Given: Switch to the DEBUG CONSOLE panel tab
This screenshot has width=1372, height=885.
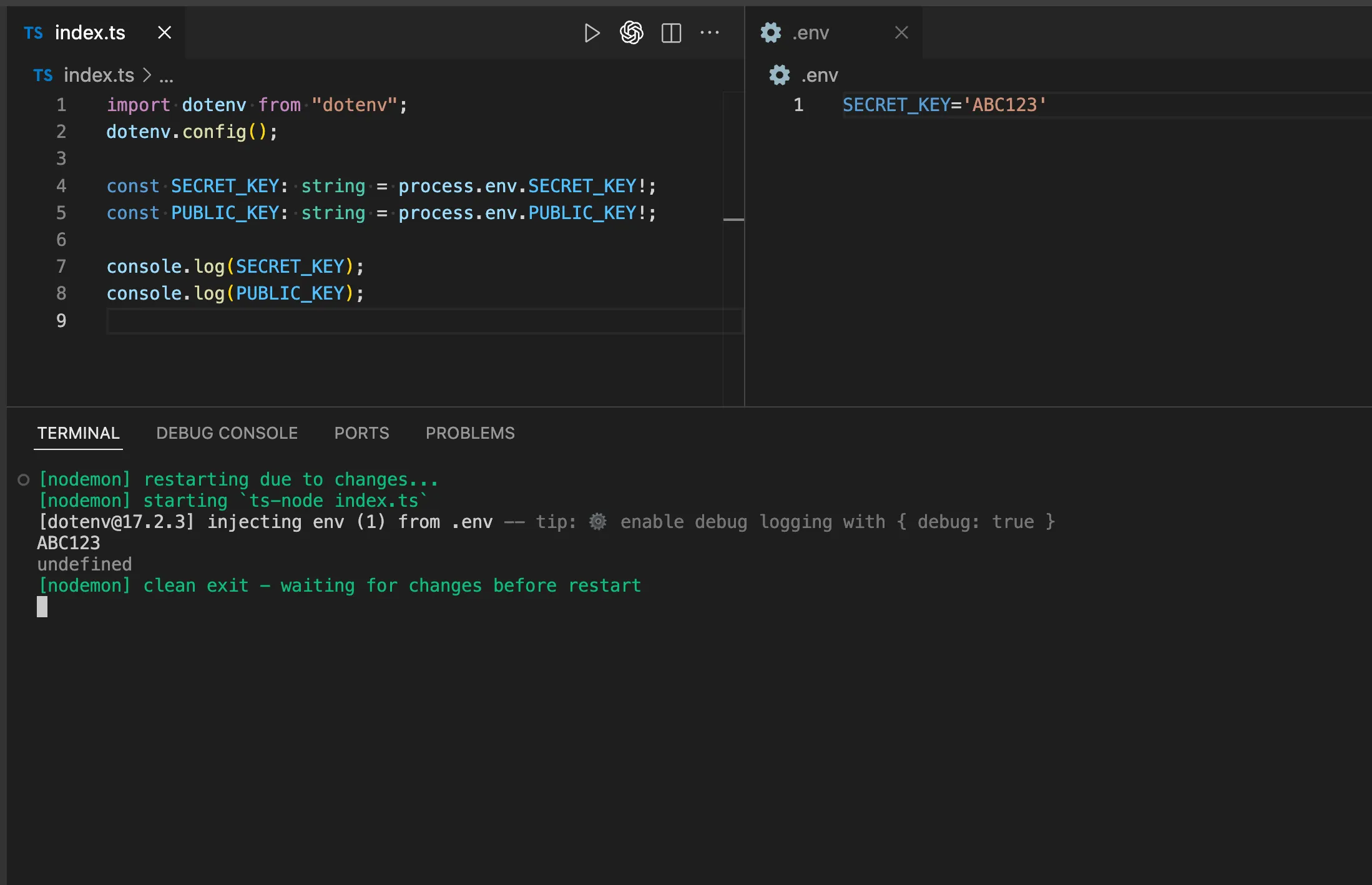Looking at the screenshot, I should 227,433.
